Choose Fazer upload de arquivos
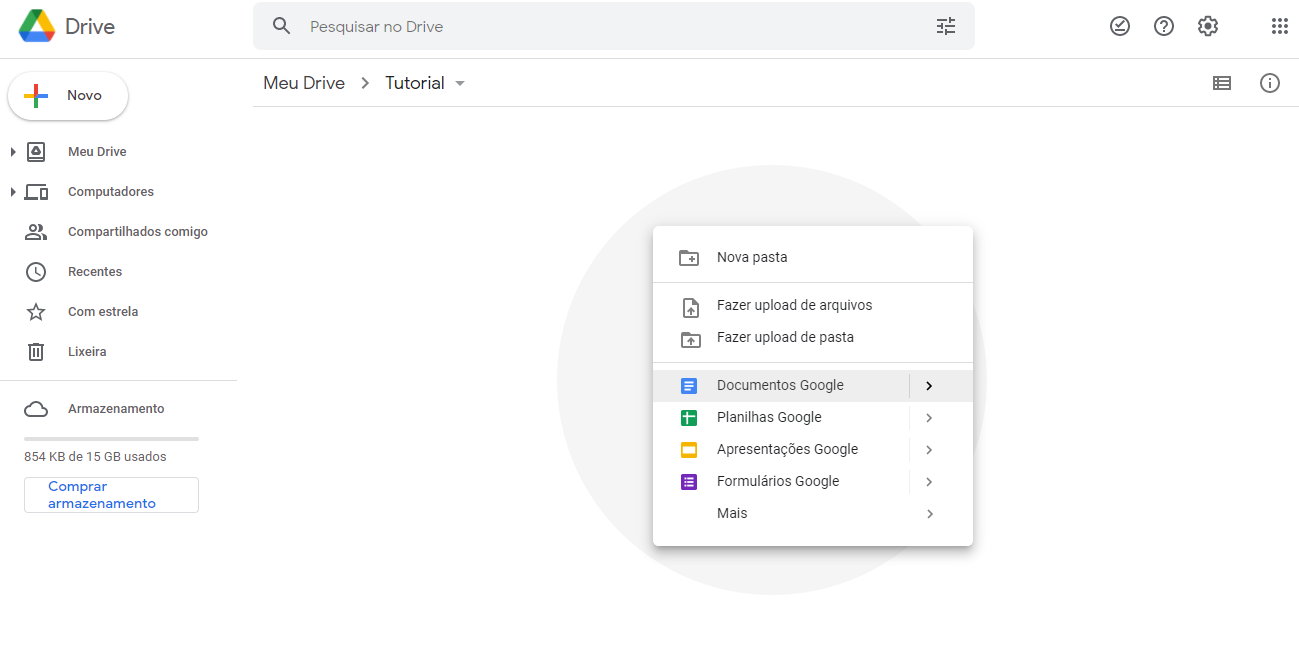The width and height of the screenshot is (1299, 650). coord(813,305)
